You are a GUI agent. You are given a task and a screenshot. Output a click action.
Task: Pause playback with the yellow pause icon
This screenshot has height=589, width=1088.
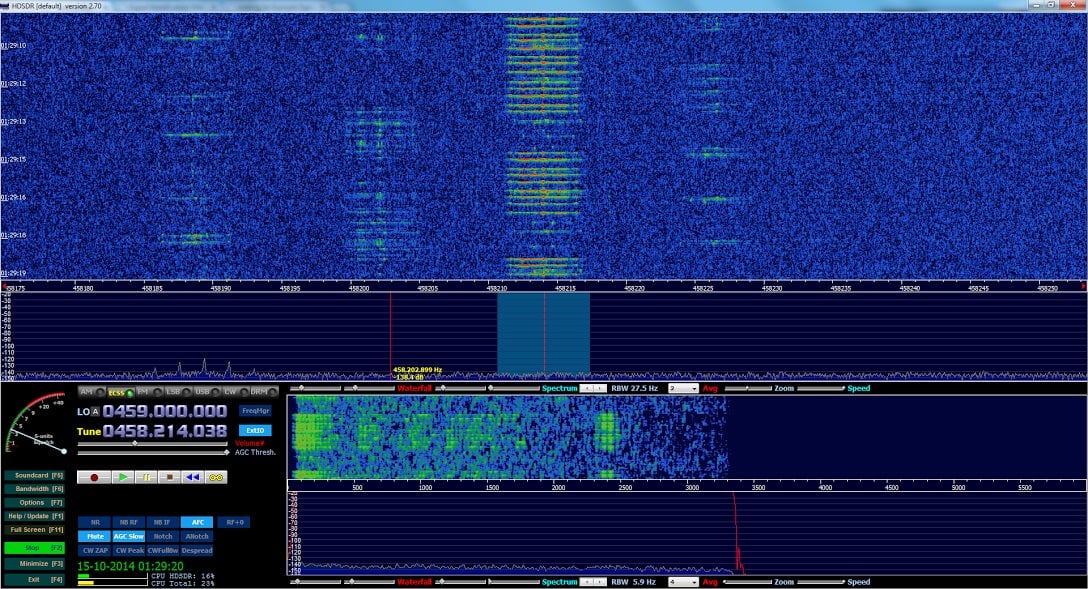point(146,477)
